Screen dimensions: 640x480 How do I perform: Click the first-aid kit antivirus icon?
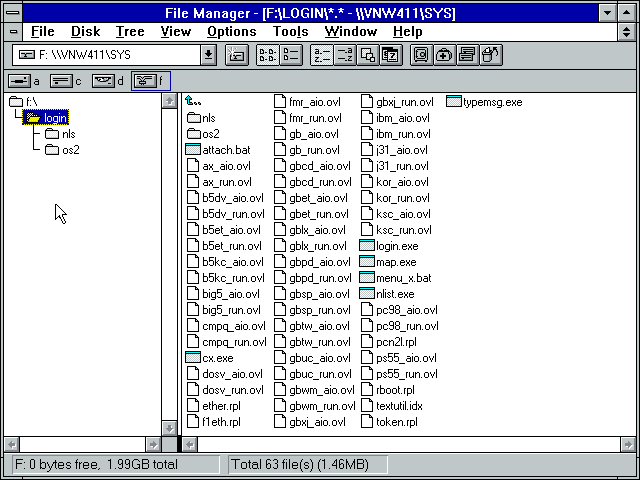tap(445, 55)
